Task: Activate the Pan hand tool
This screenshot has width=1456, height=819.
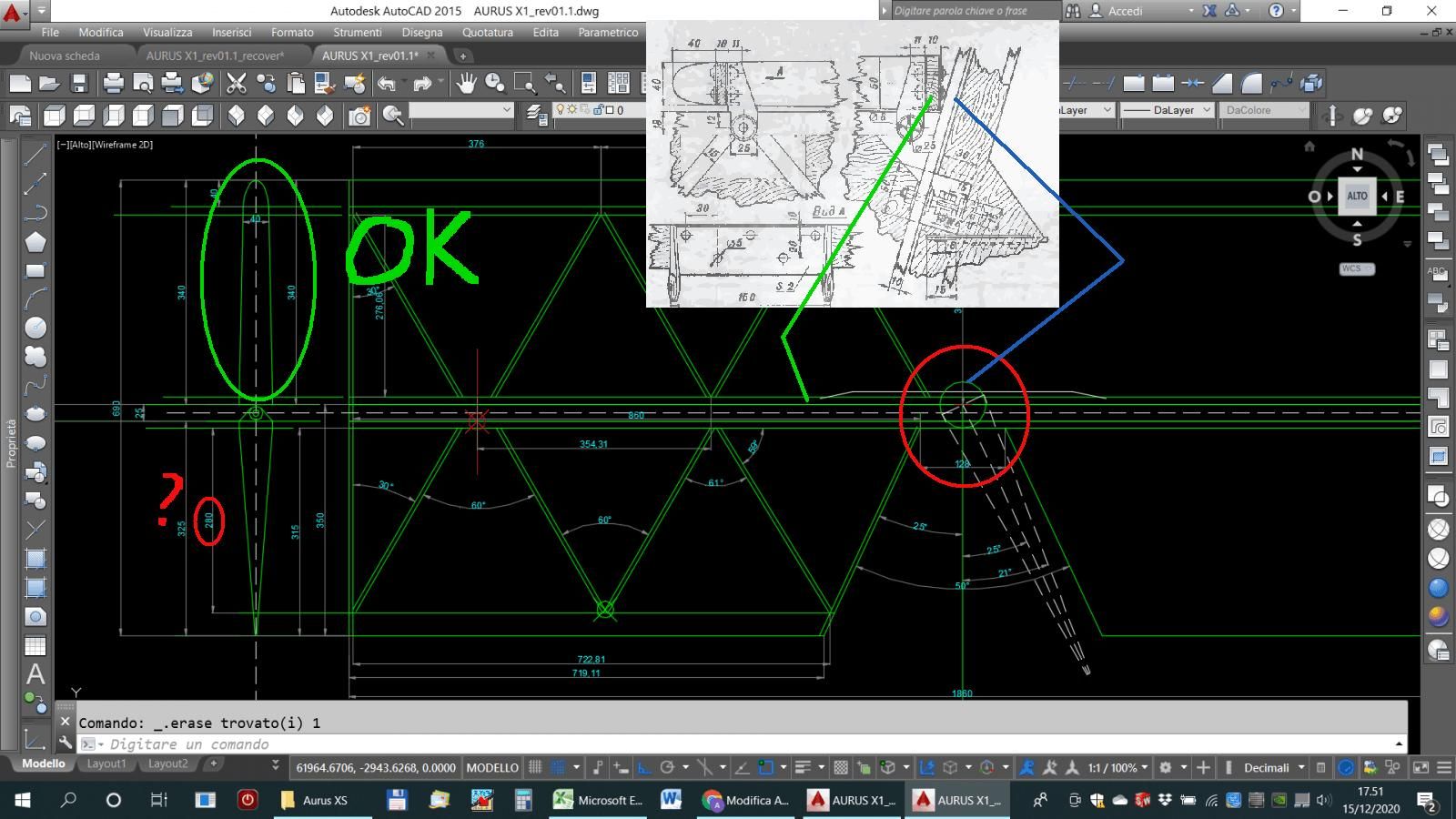Action: click(x=466, y=84)
